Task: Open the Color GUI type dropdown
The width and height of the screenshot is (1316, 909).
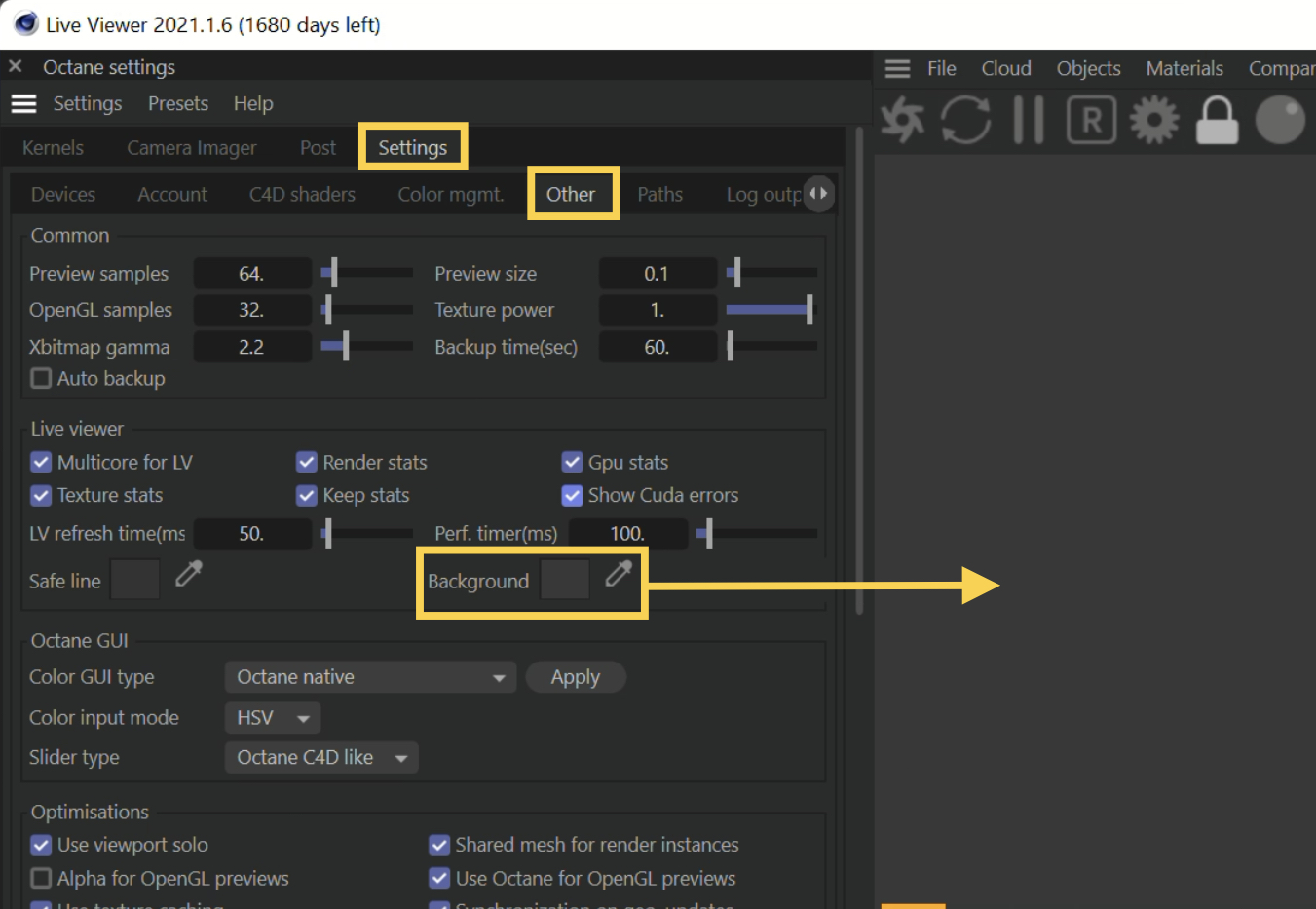Action: point(370,677)
